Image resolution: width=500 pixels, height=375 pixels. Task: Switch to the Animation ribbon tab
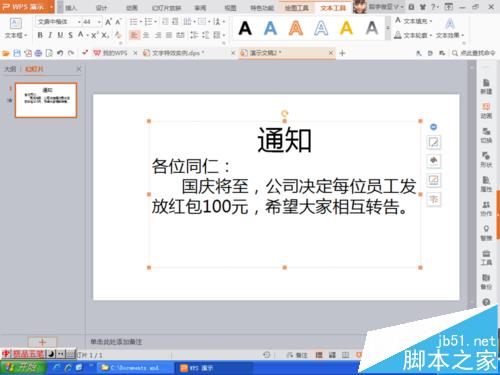pyautogui.click(x=132, y=8)
